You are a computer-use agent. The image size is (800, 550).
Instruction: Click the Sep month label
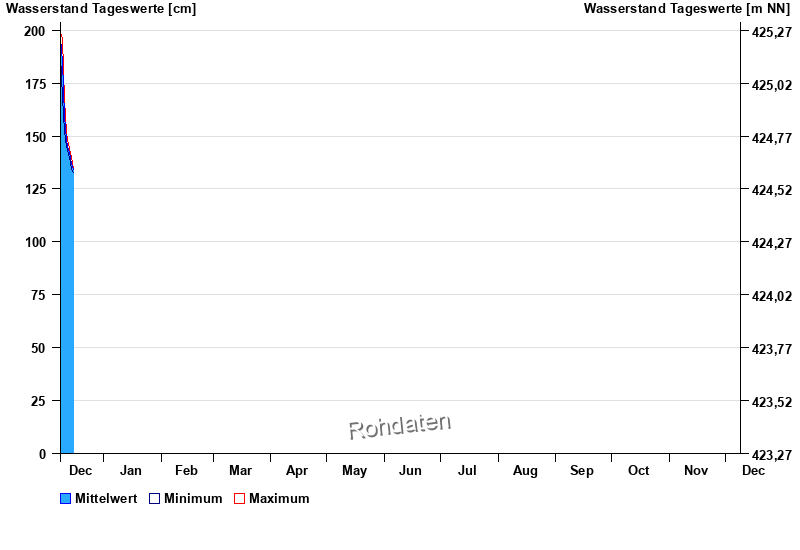point(582,470)
